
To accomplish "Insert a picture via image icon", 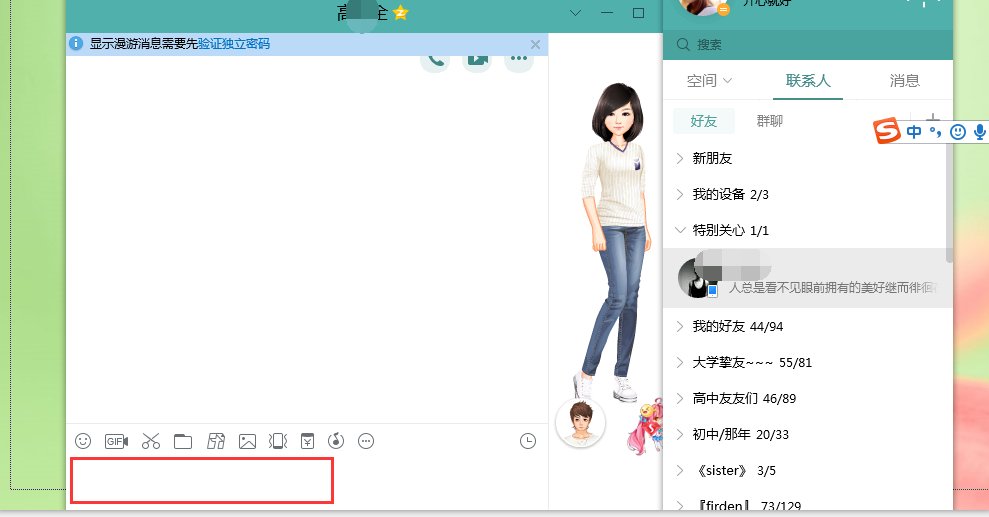I will tap(247, 441).
